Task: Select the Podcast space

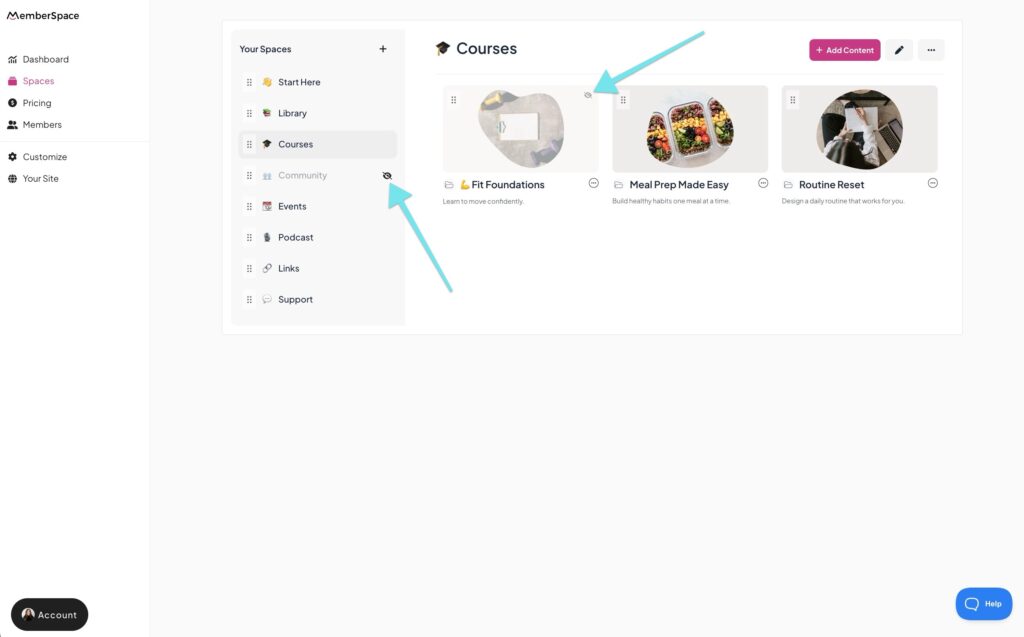Action: pyautogui.click(x=295, y=238)
